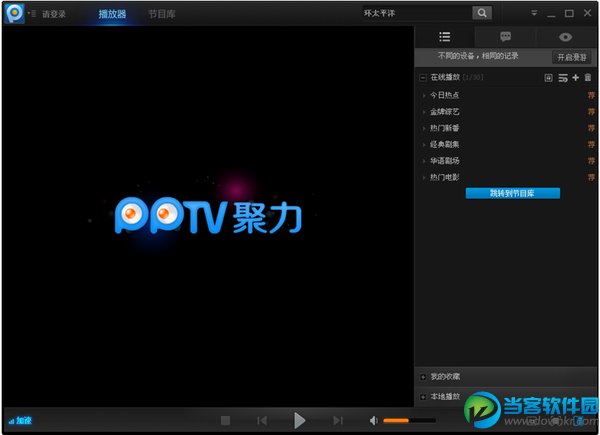Click the trash clear-playlist icon
Image resolution: width=600 pixels, height=435 pixels.
click(x=588, y=78)
